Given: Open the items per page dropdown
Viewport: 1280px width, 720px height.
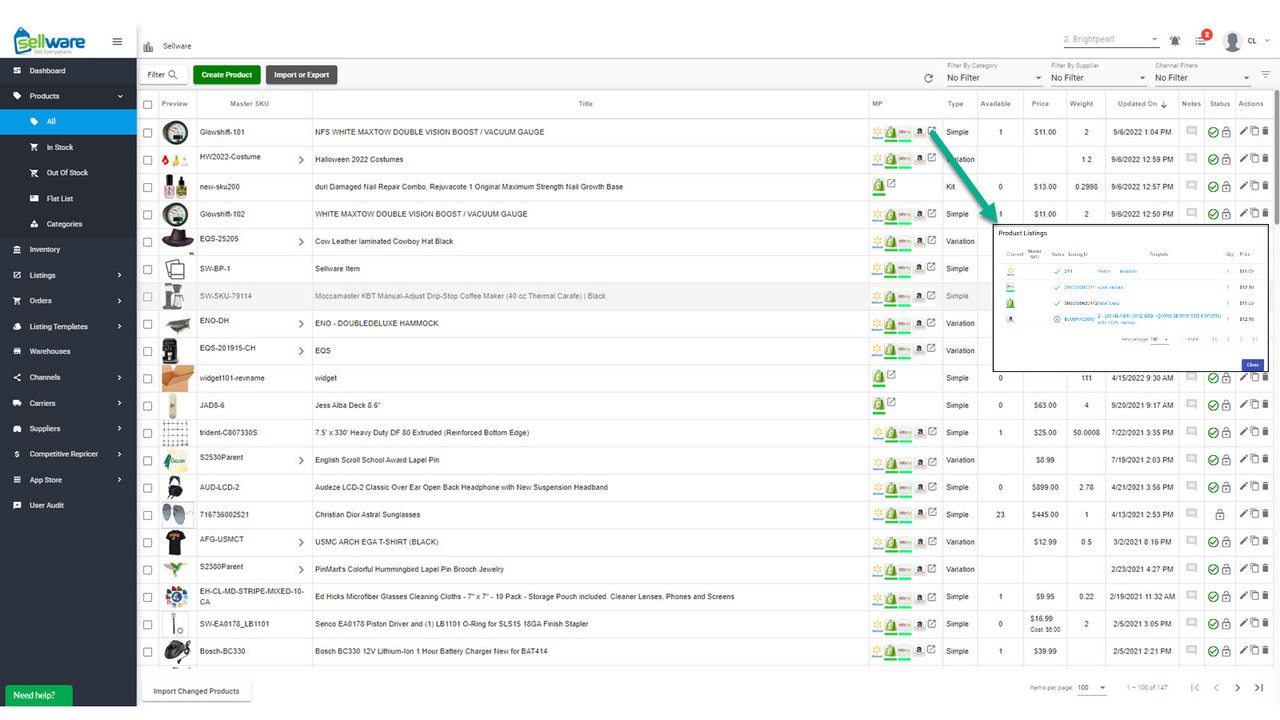Looking at the screenshot, I should click(x=1091, y=687).
